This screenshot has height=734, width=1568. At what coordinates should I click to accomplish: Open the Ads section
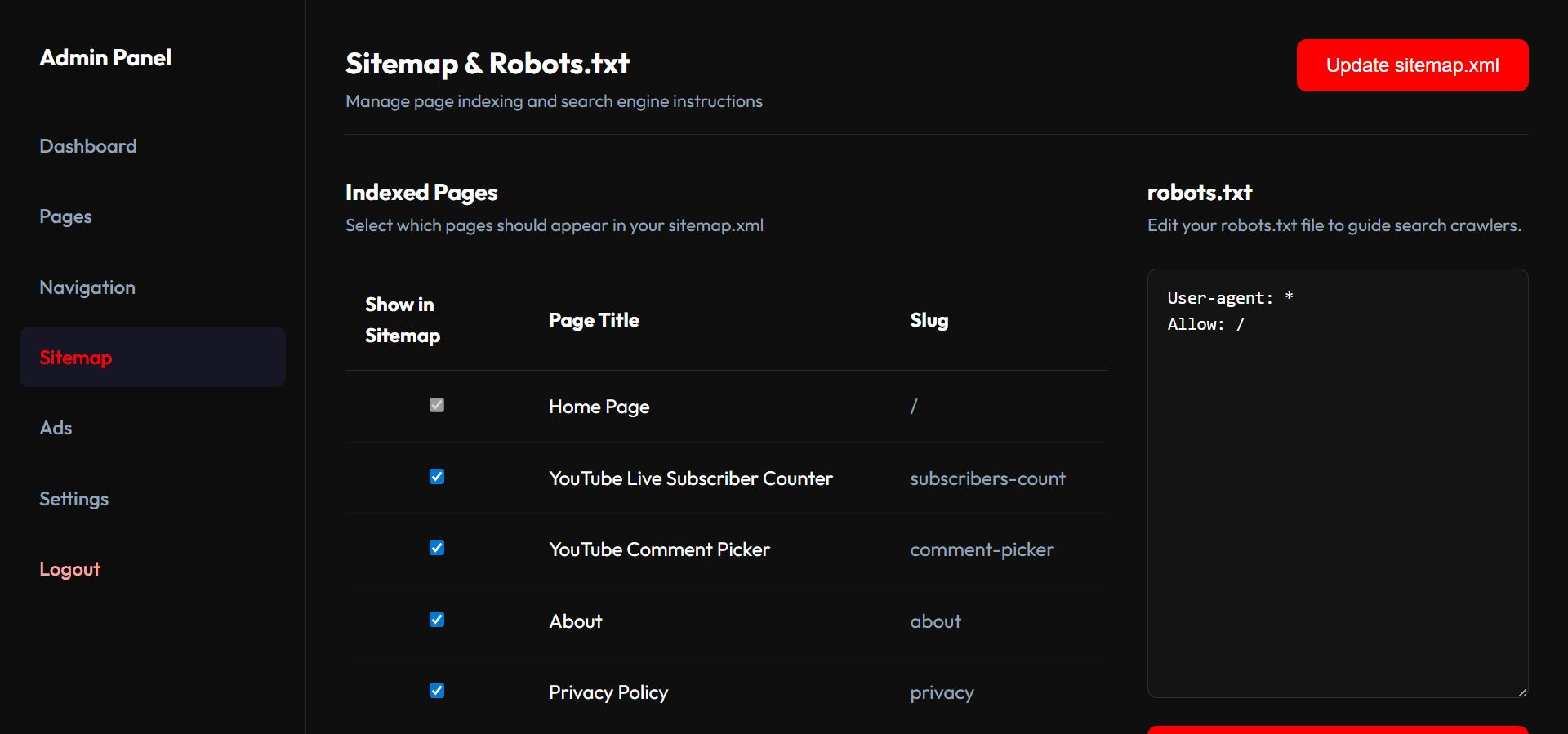point(56,428)
